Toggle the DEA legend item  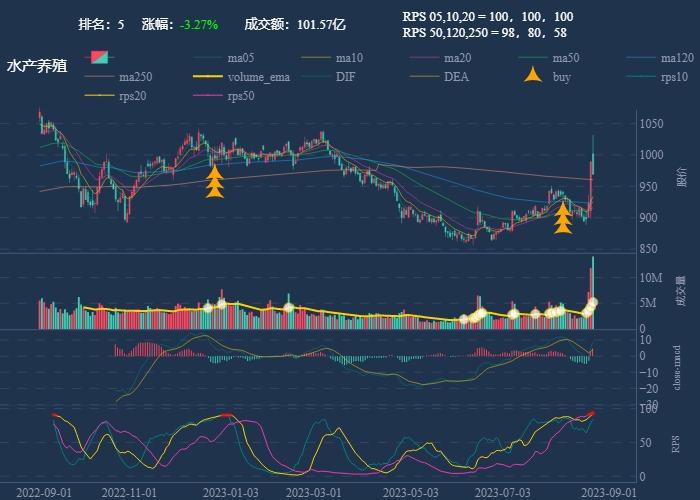[x=439, y=77]
